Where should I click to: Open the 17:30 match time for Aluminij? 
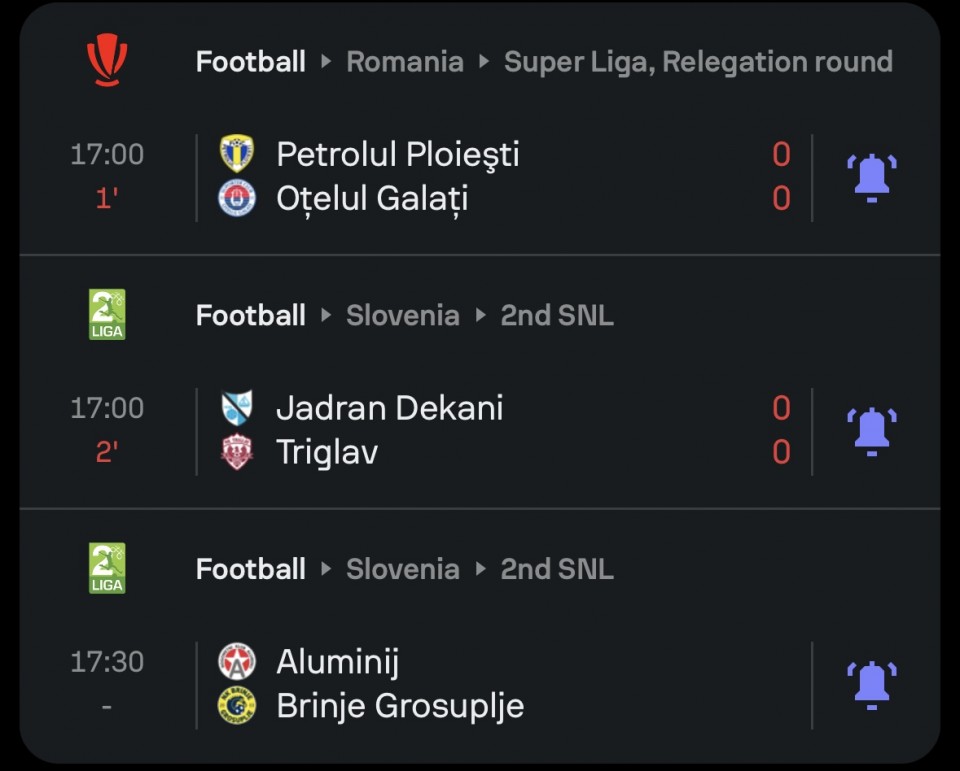pyautogui.click(x=107, y=662)
